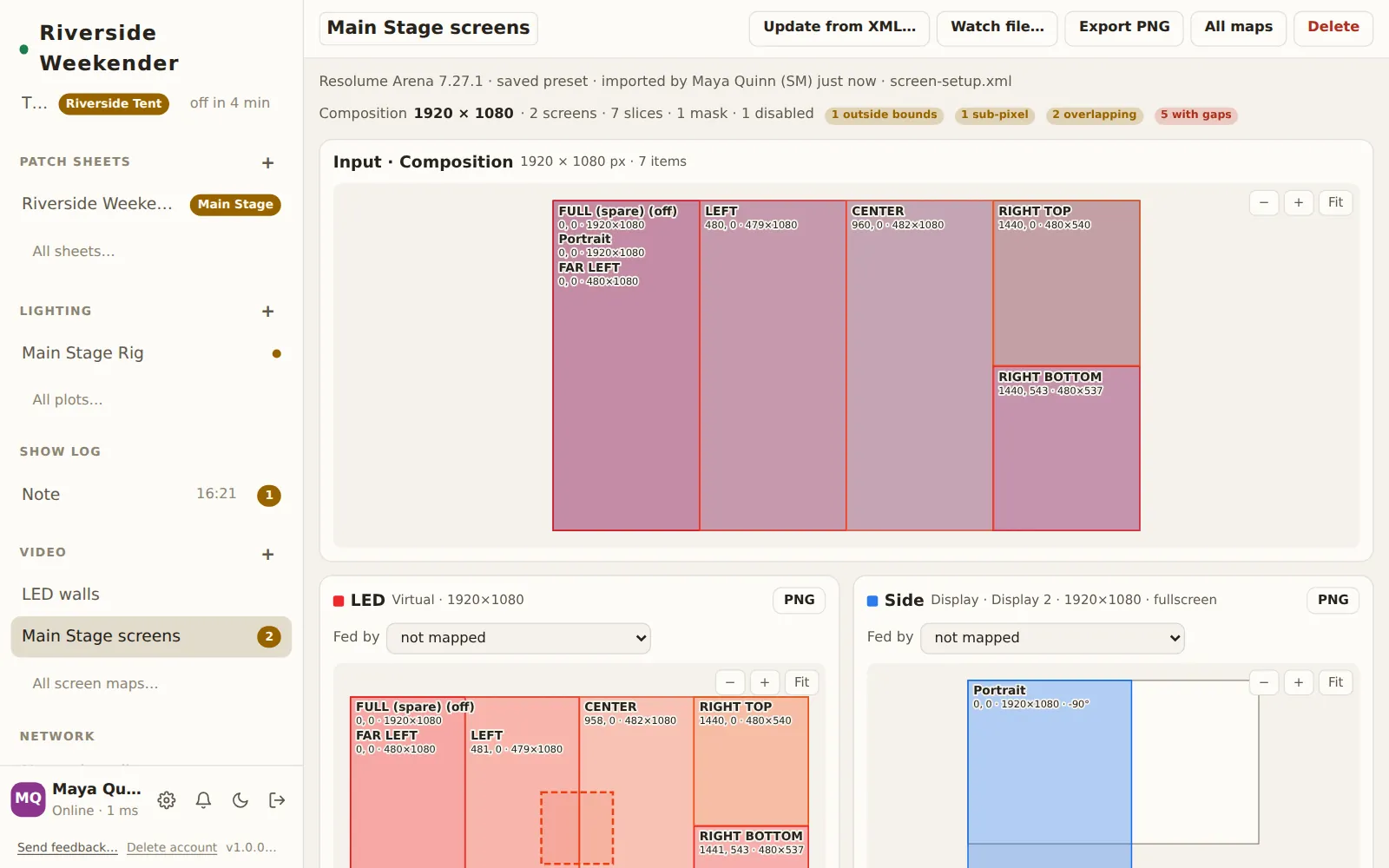
Task: Open LED walls in Video section
Action: 151,595
